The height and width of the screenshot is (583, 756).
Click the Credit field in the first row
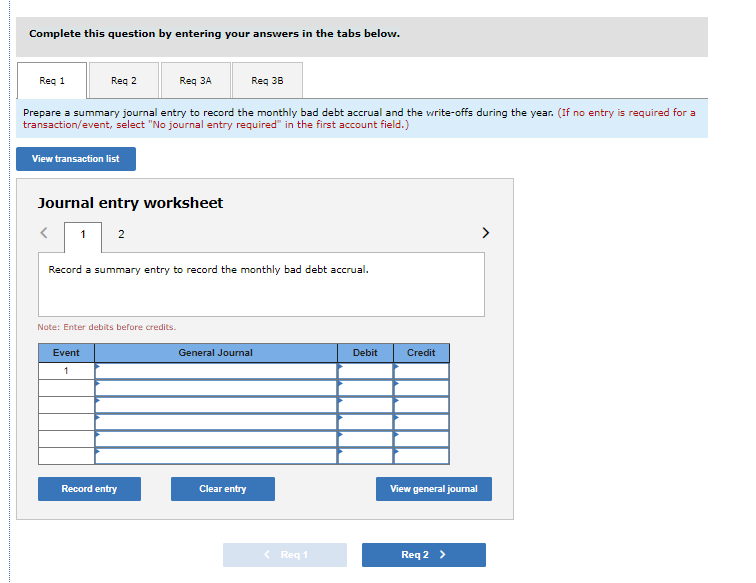coord(421,371)
